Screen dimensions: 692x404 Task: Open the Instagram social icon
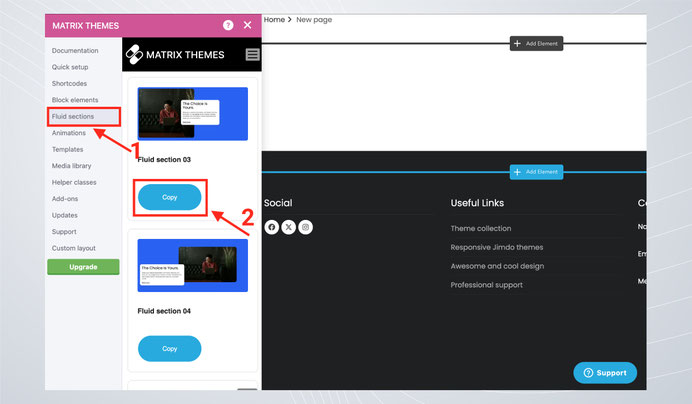coord(305,227)
